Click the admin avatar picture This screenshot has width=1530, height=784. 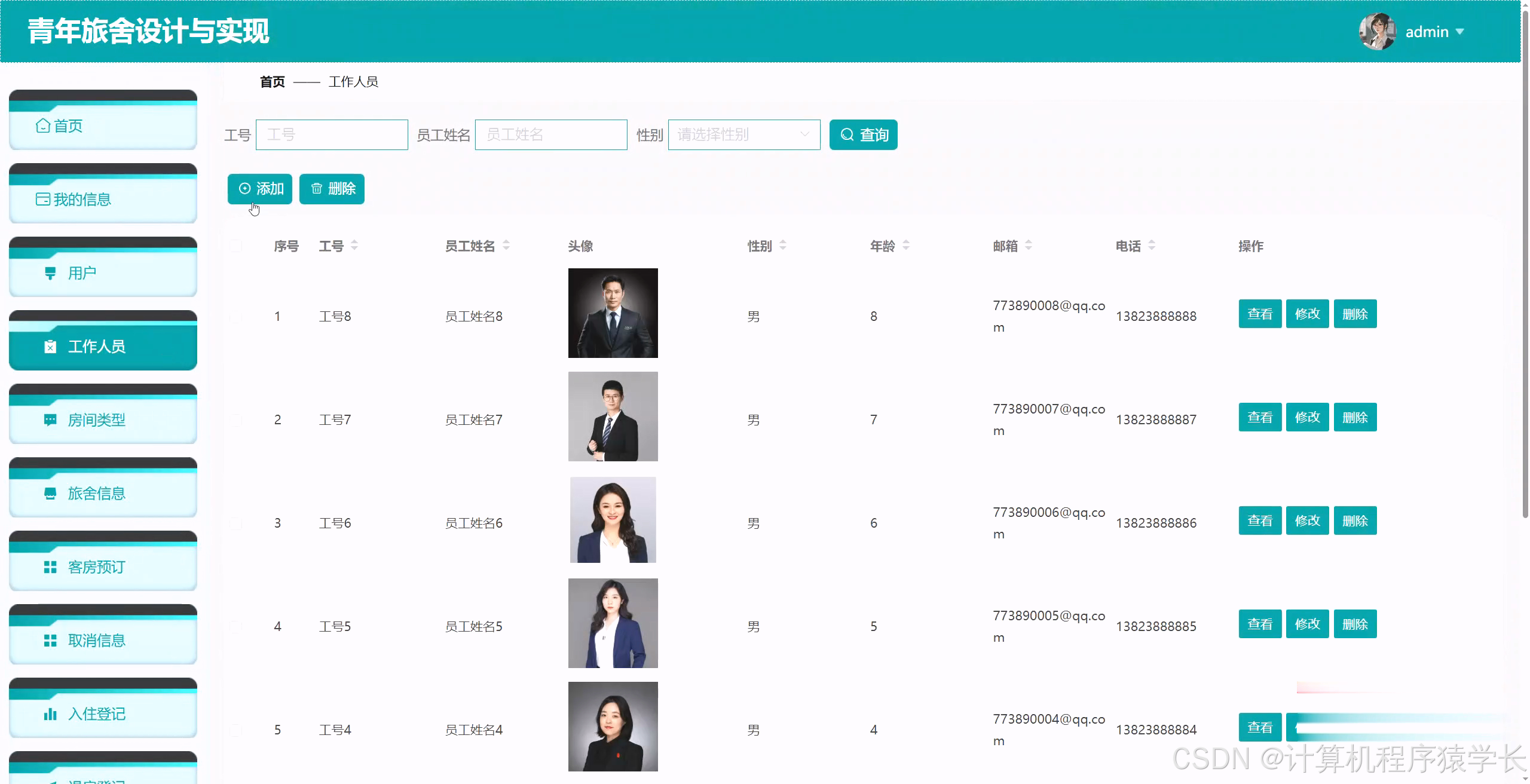[x=1377, y=32]
